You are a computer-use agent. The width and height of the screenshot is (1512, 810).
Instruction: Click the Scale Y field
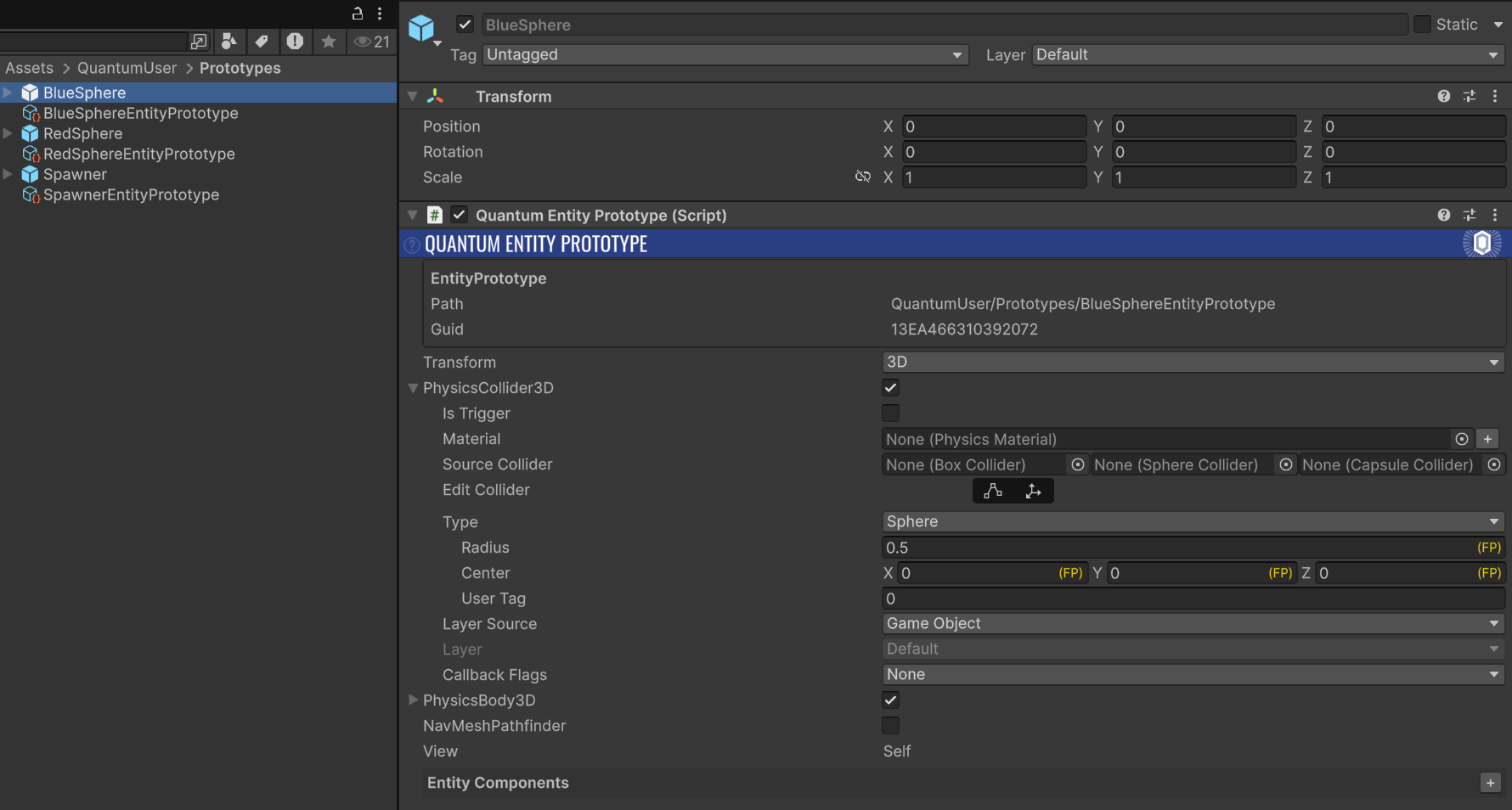click(1204, 177)
